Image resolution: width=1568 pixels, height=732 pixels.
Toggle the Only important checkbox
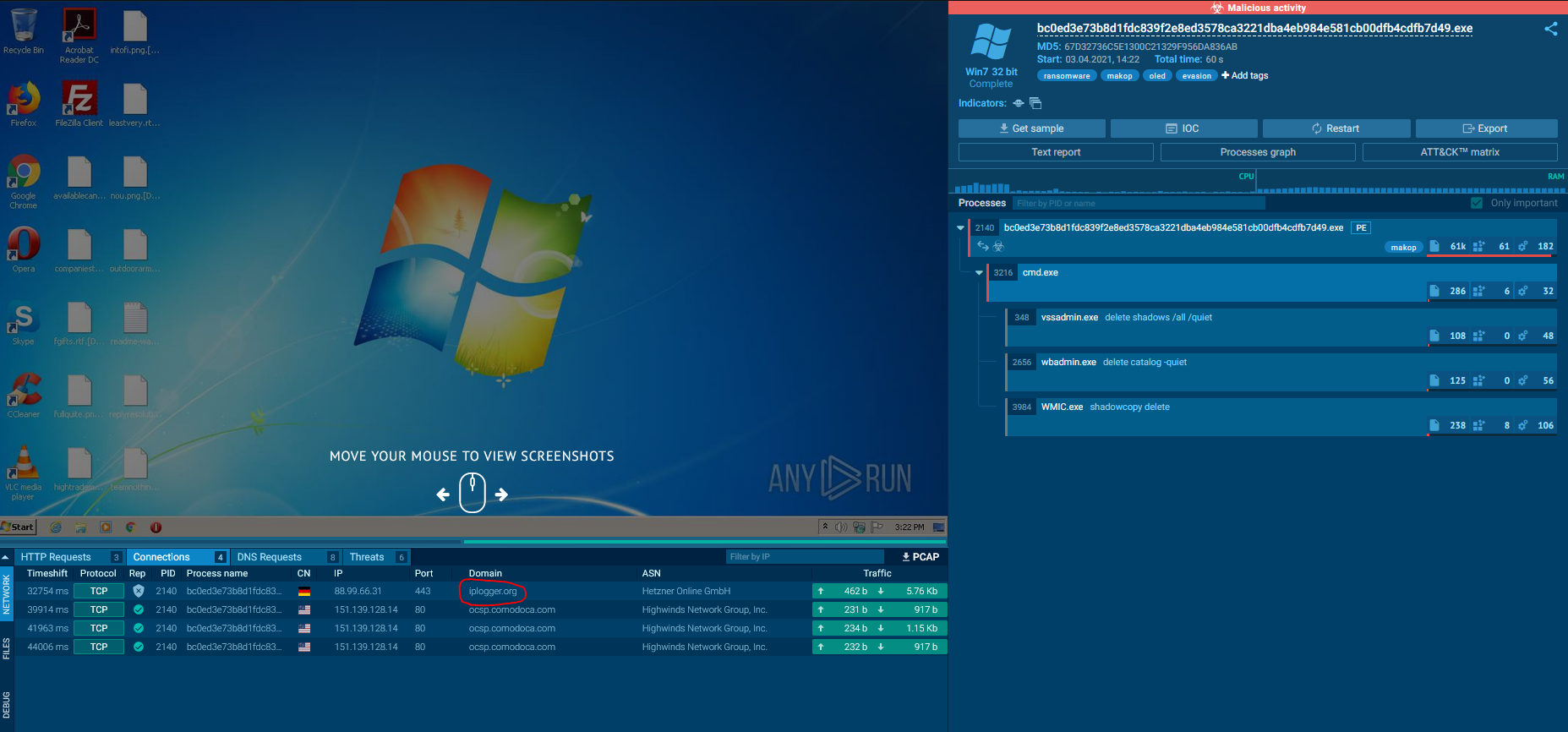1477,203
